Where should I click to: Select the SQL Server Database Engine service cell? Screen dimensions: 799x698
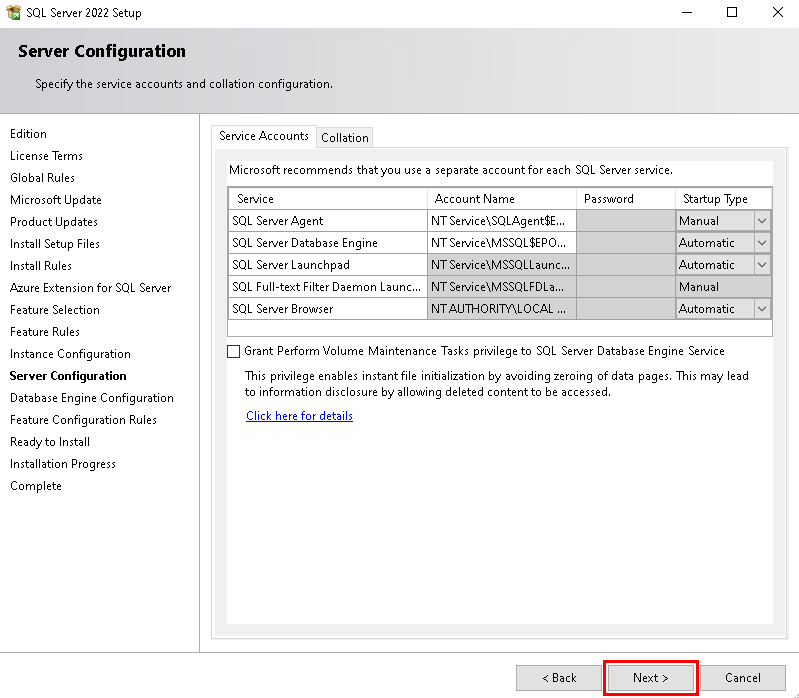pyautogui.click(x=328, y=243)
